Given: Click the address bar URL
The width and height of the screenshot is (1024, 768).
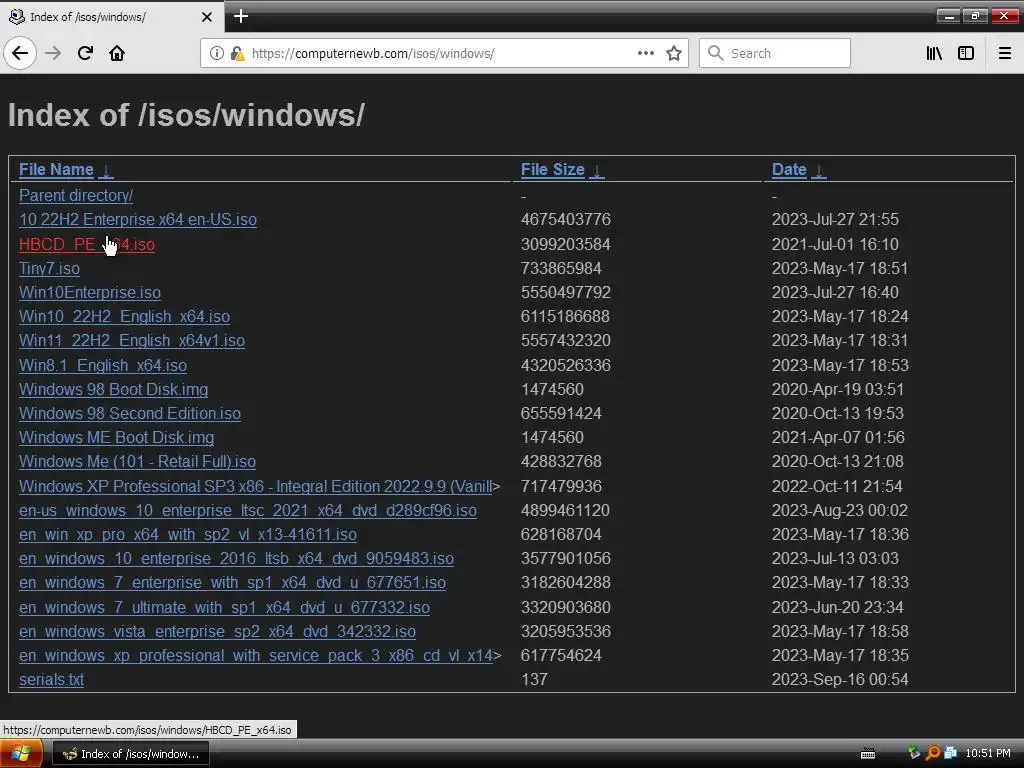Looking at the screenshot, I should point(373,54).
